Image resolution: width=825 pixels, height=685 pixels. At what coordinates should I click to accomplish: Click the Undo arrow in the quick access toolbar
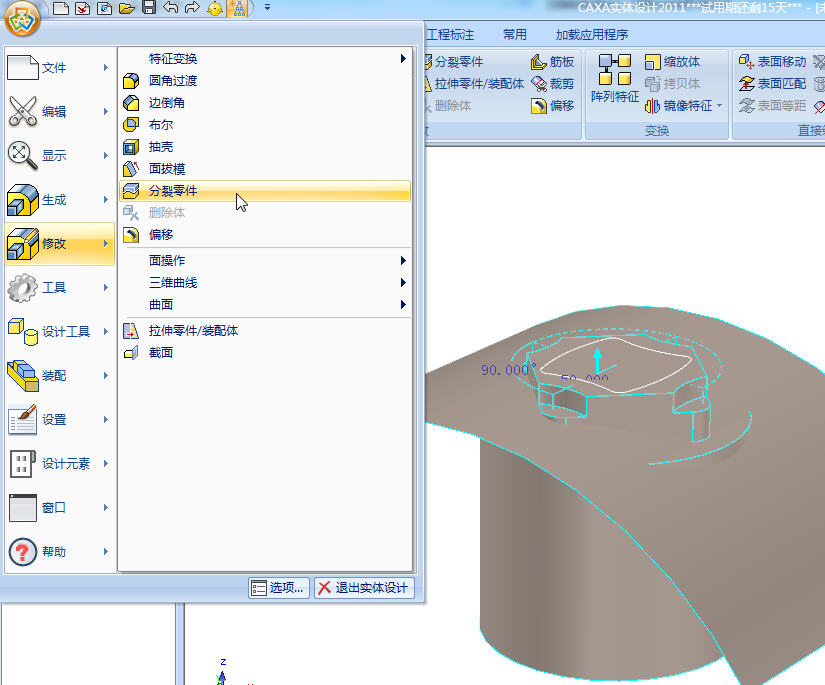[171, 8]
